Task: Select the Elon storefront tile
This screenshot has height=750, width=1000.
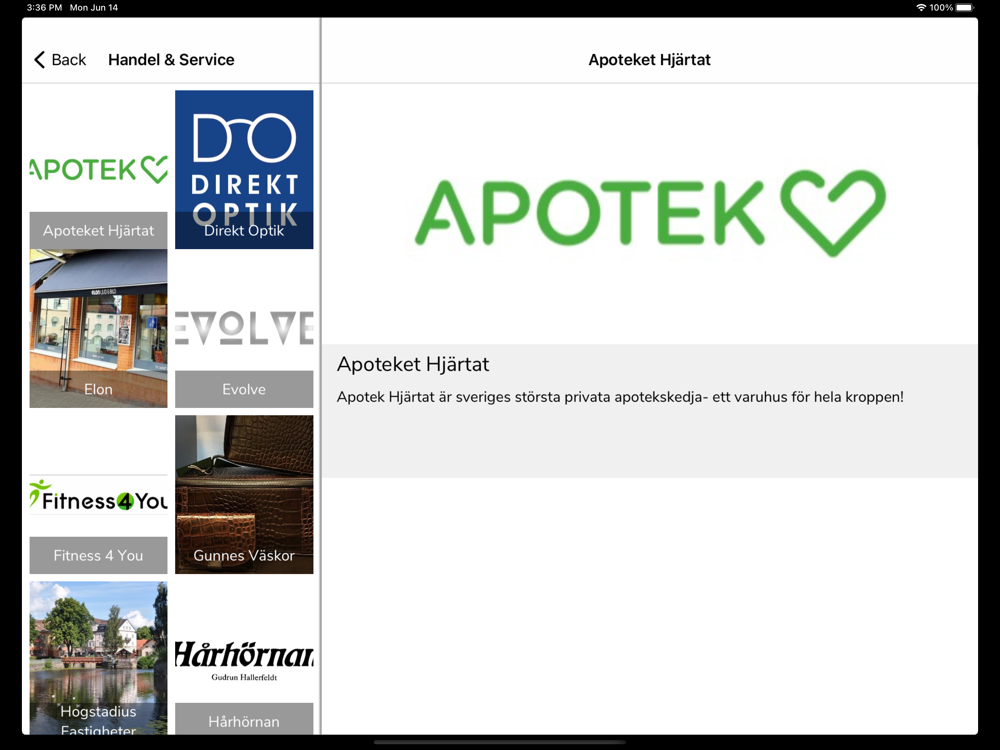Action: click(x=98, y=328)
